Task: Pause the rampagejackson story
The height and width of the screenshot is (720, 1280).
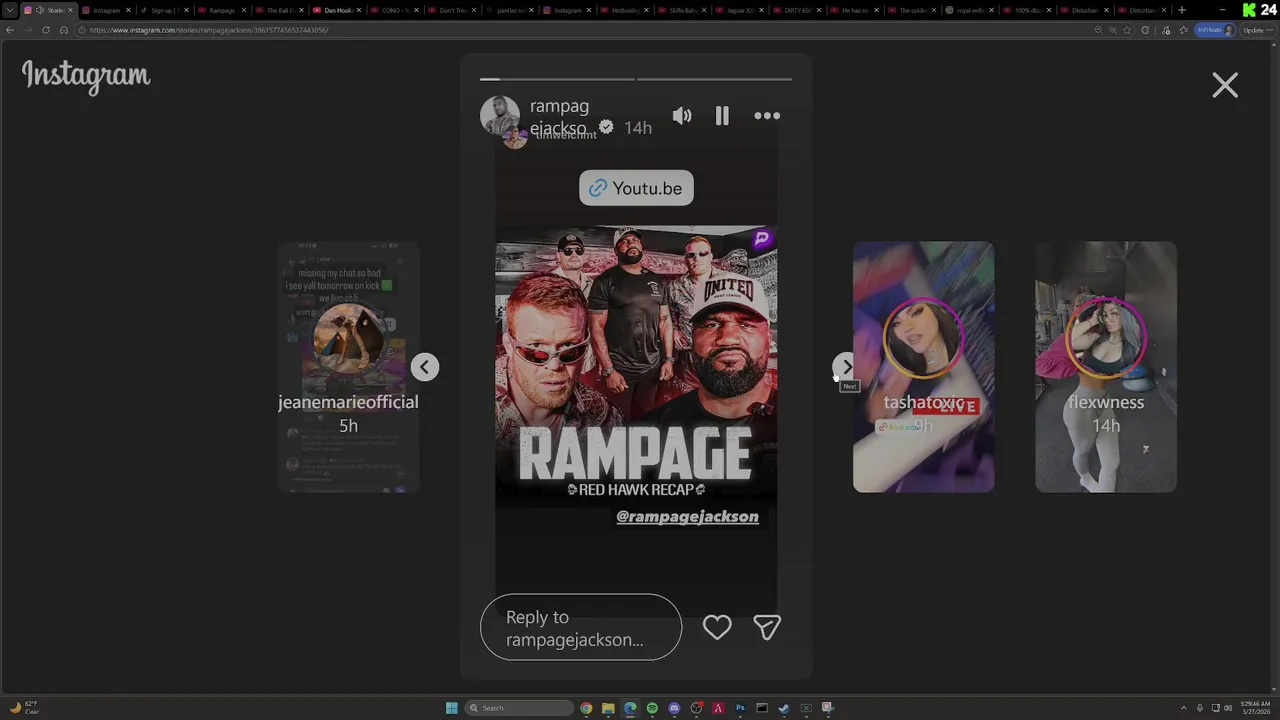Action: [722, 116]
